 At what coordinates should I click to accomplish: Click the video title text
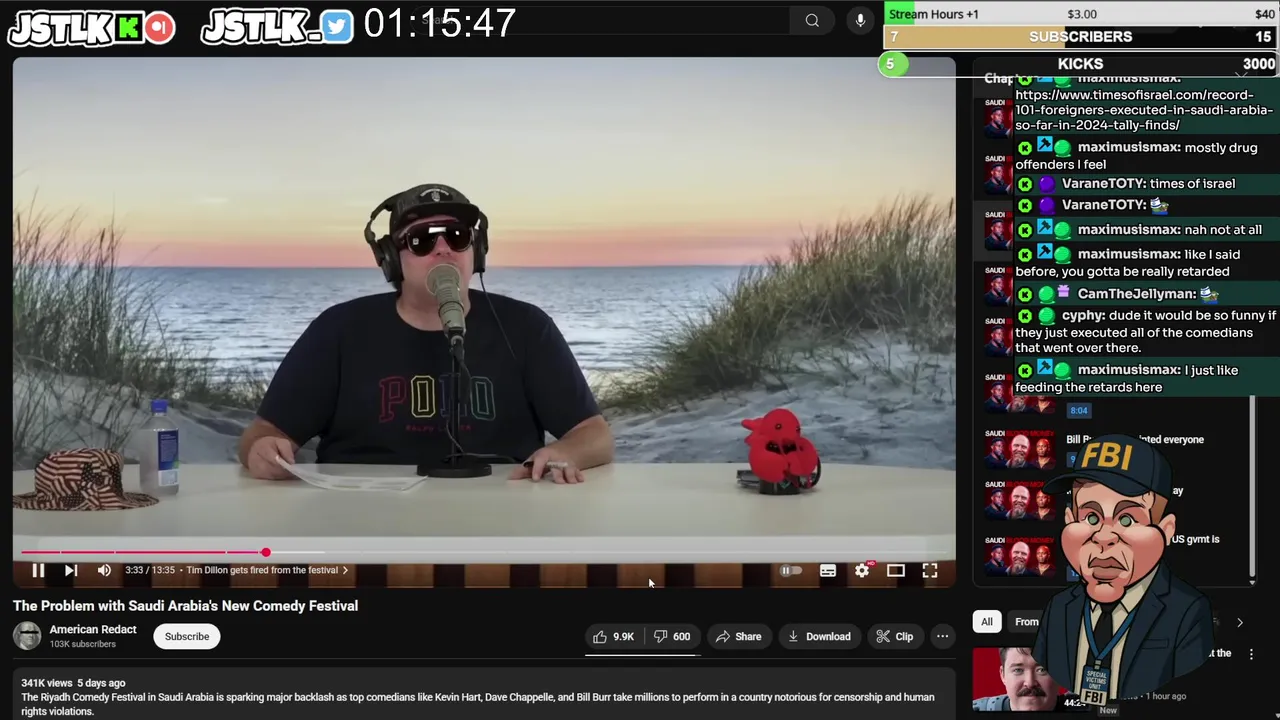[185, 606]
